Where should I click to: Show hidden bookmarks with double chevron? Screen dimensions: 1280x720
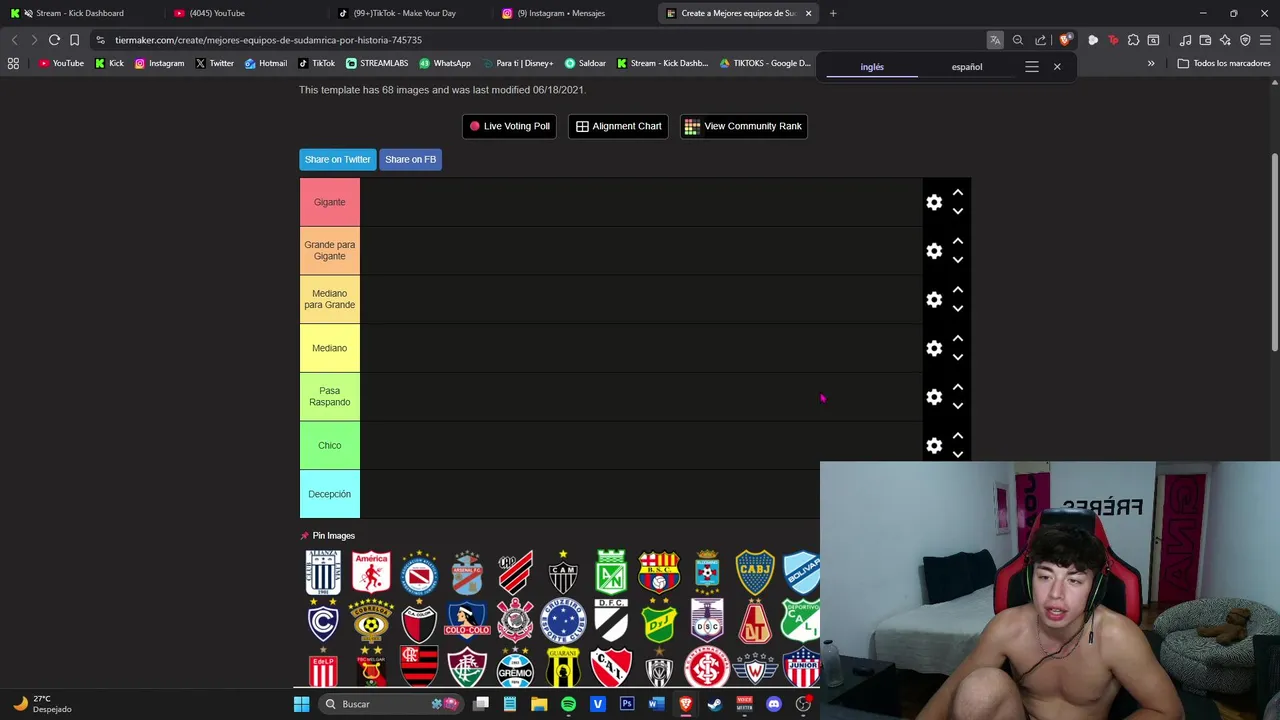pyautogui.click(x=1151, y=63)
